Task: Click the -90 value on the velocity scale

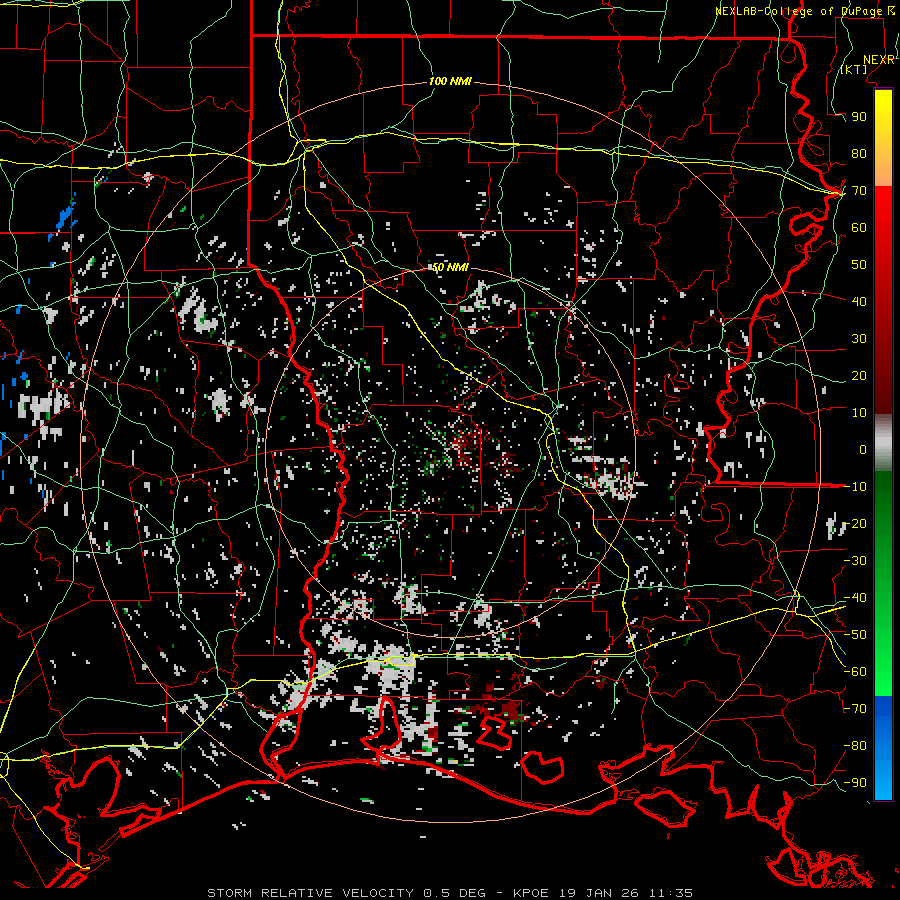Action: tap(855, 783)
